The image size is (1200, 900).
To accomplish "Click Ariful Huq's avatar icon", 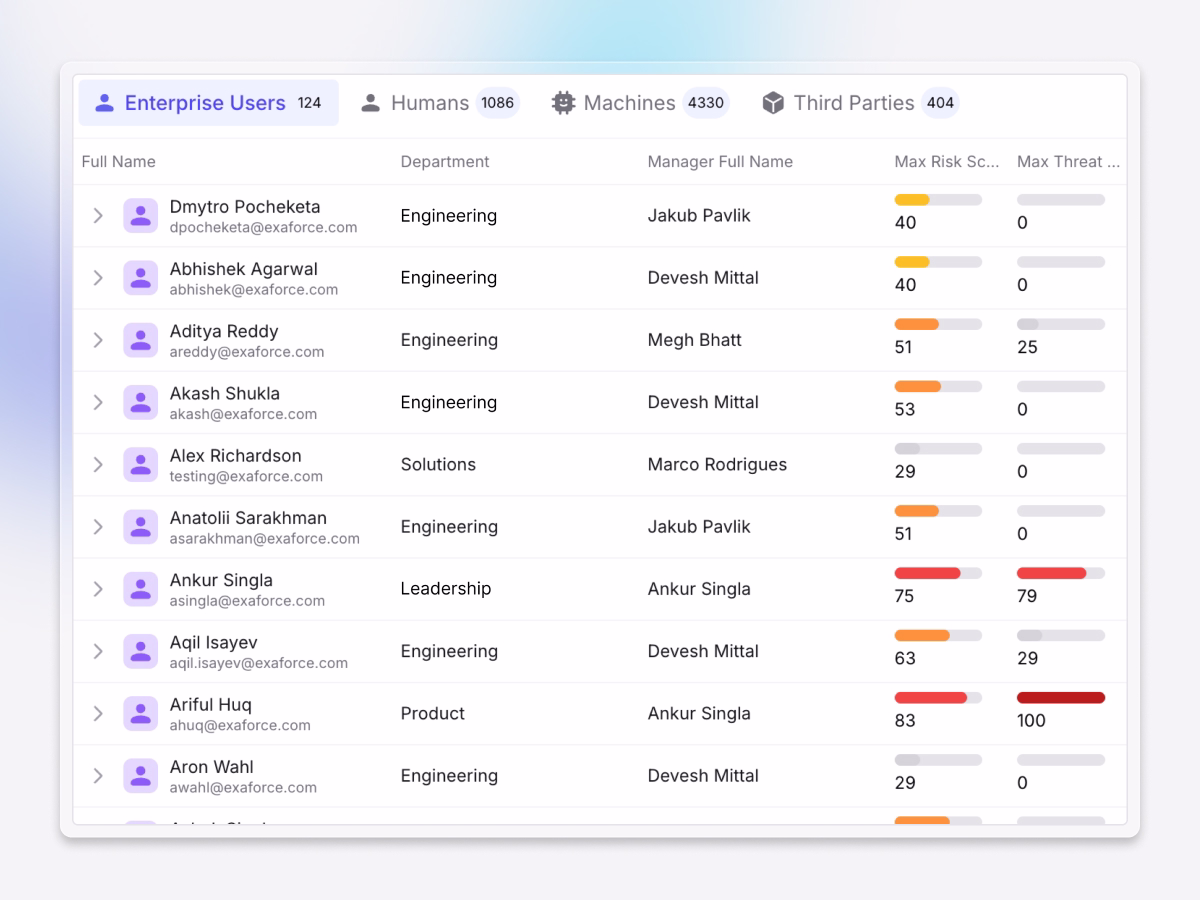I will [x=140, y=713].
